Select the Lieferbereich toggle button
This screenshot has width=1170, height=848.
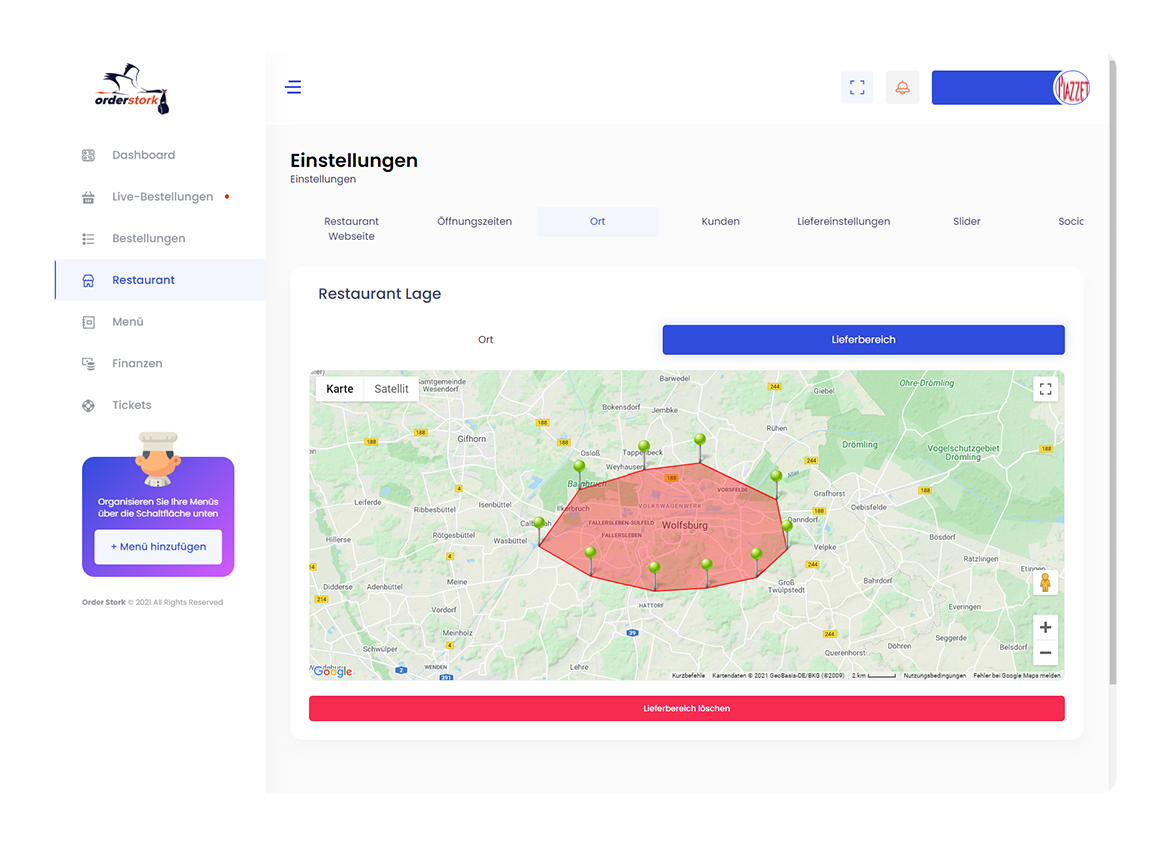[863, 340]
